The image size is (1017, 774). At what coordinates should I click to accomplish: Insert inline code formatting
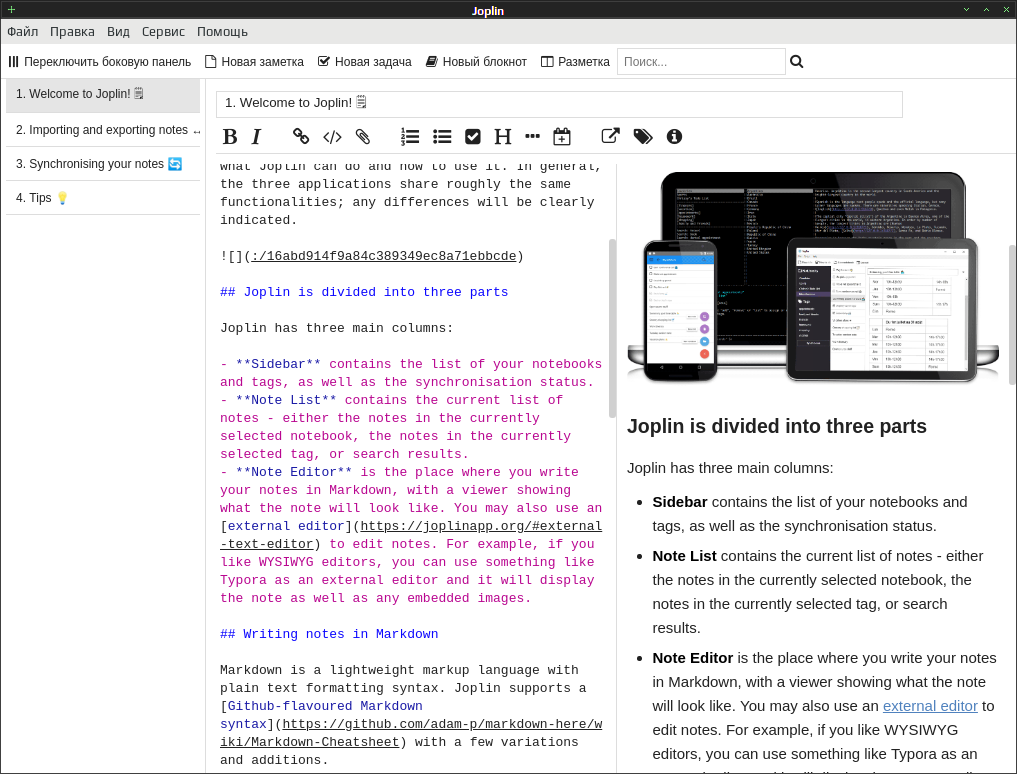coord(332,137)
